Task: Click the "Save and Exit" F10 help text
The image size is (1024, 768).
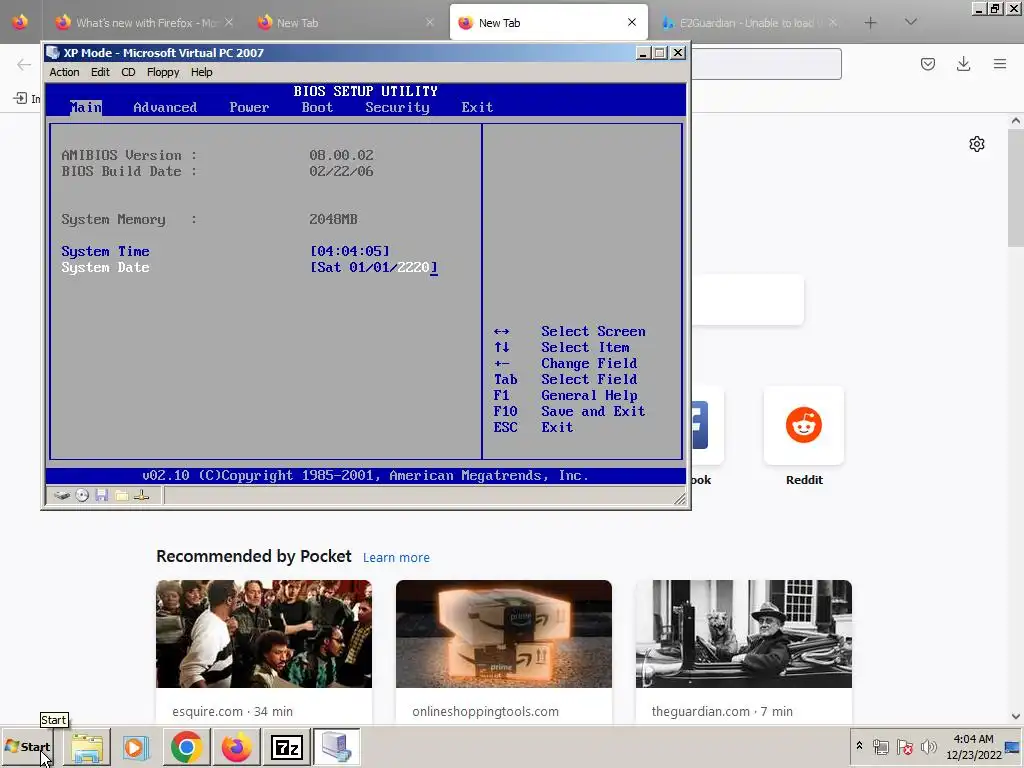Action: tap(593, 411)
